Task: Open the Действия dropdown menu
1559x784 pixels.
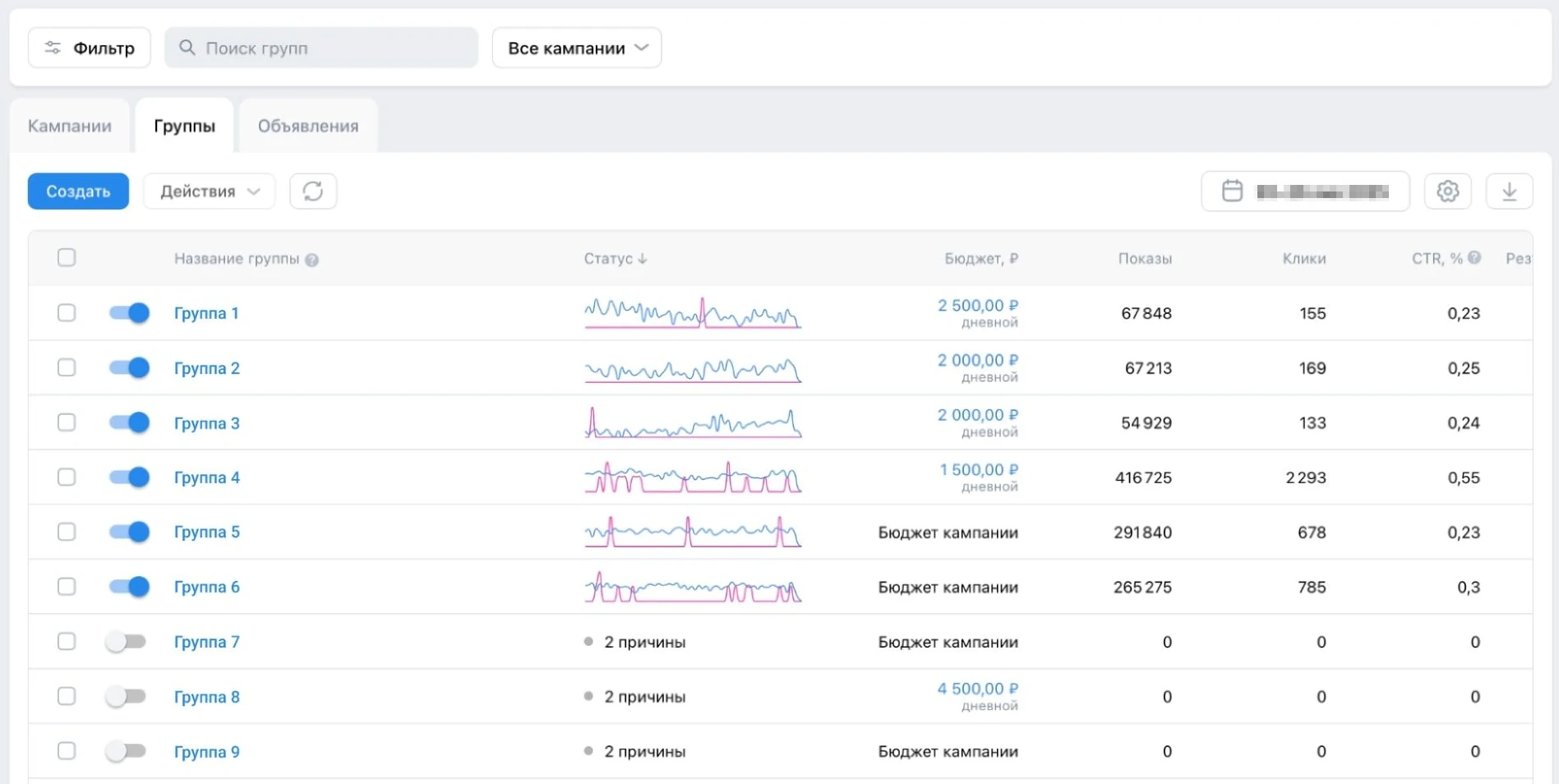Action: click(210, 191)
